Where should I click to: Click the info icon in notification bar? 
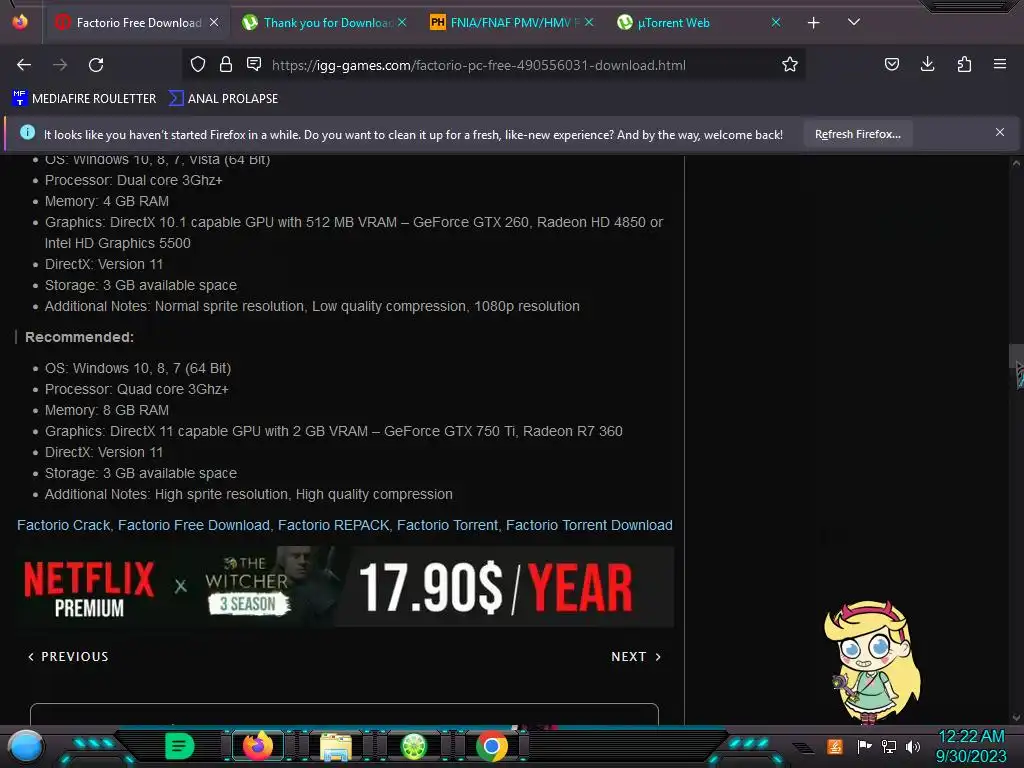point(27,133)
